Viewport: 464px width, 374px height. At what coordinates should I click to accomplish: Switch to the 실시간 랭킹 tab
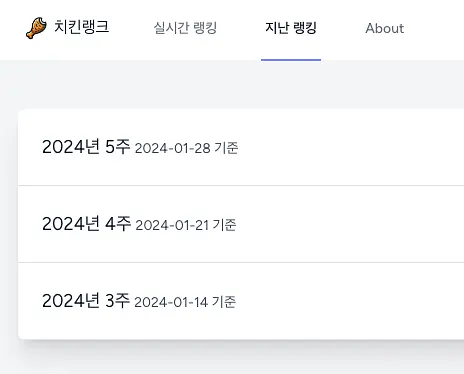185,28
